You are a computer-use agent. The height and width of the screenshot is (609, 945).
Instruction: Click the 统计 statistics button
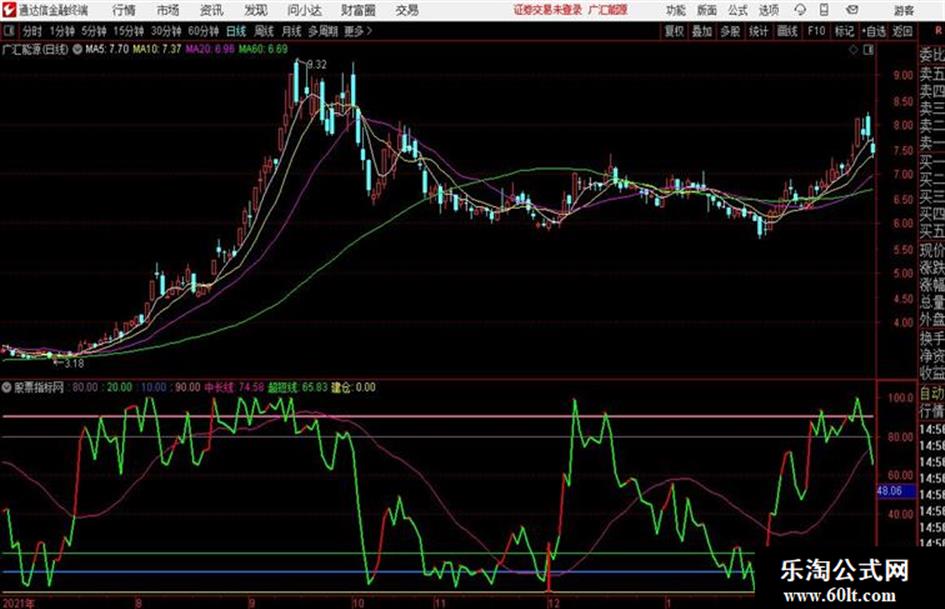coord(758,31)
